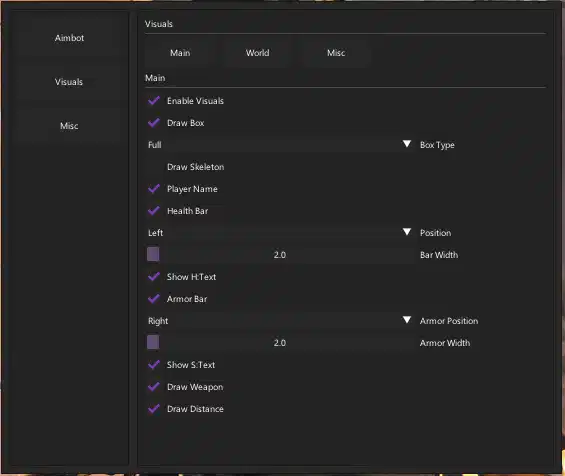Toggle the Player Name checkbox
The height and width of the screenshot is (476, 565).
tap(154, 189)
